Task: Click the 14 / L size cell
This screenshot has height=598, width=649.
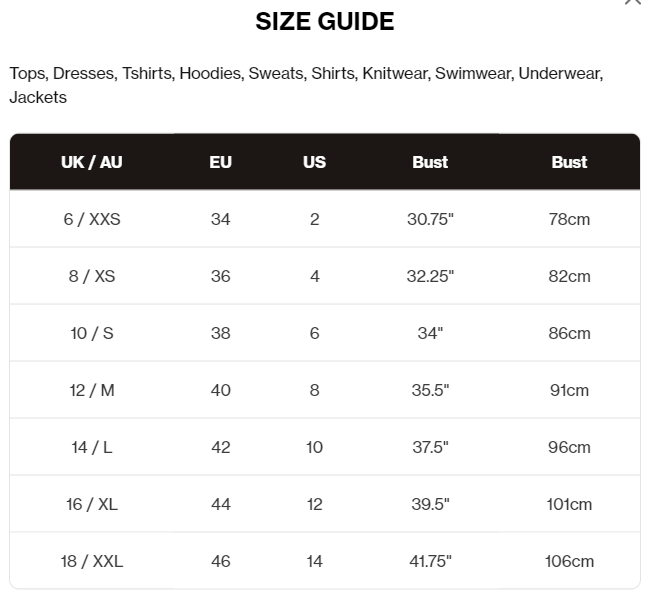Action: 92,447
